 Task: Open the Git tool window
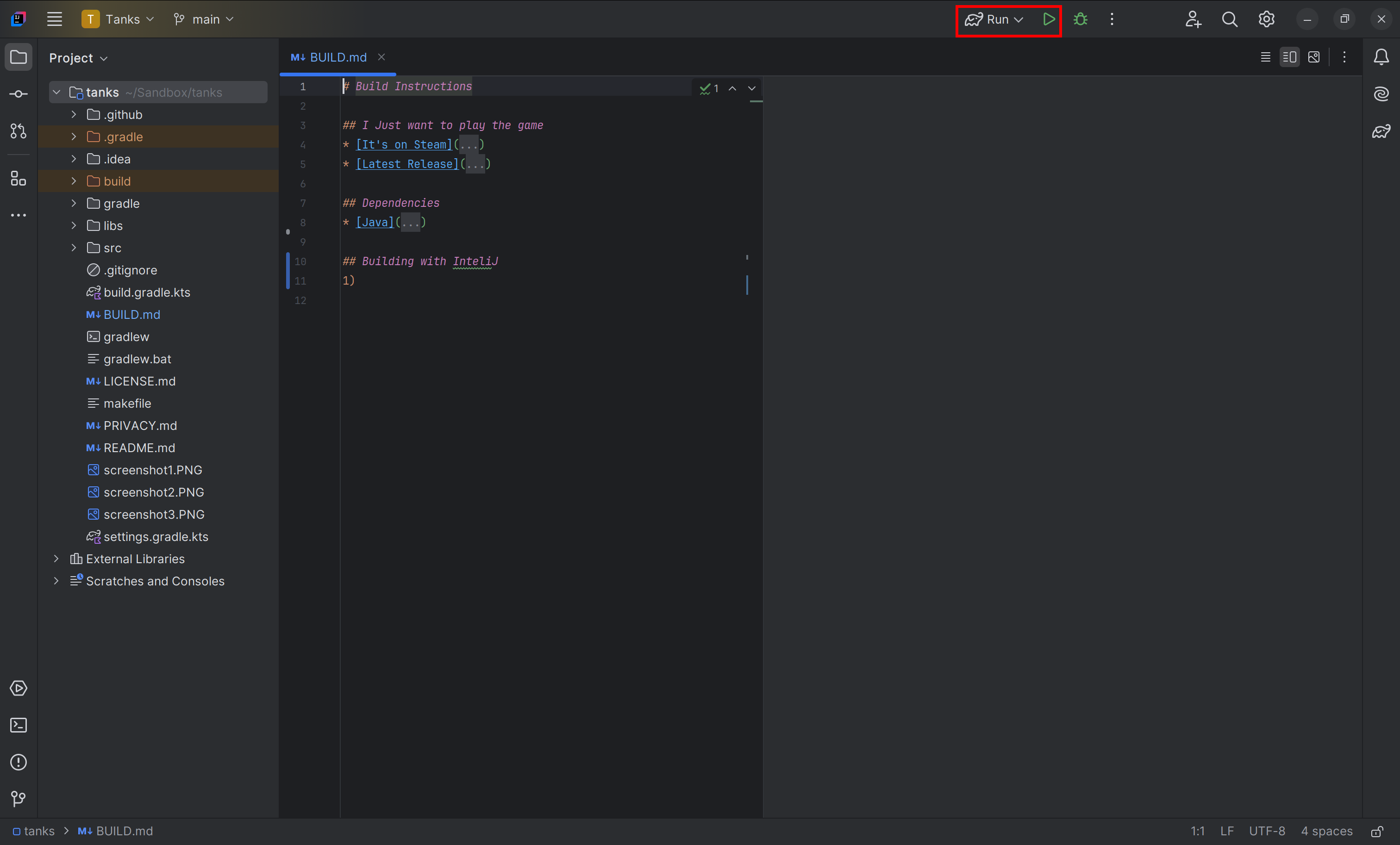point(18,799)
